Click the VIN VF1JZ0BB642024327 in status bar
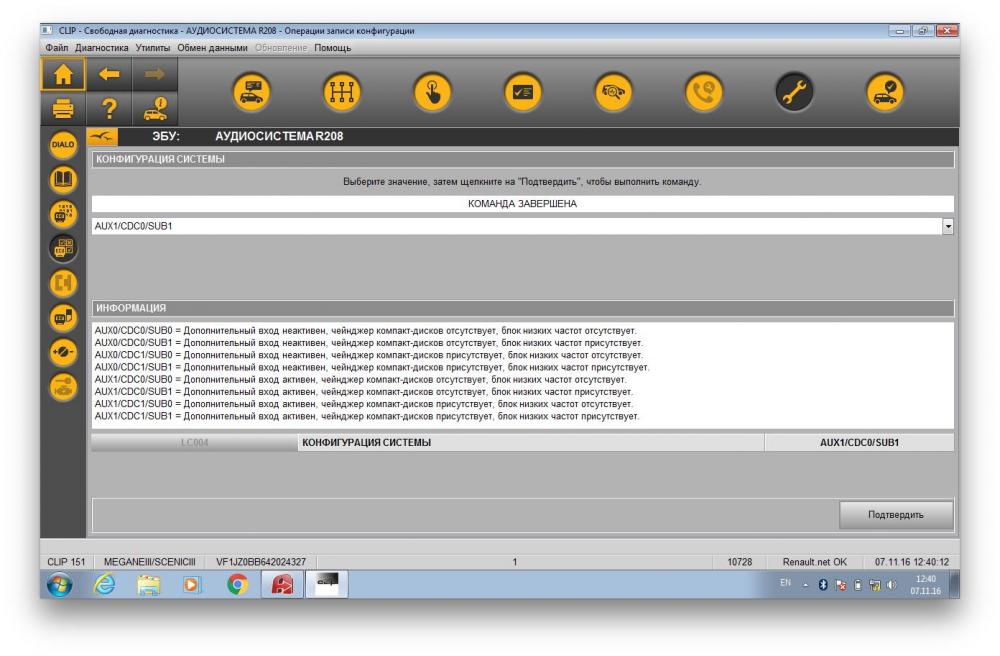The height and width of the screenshot is (656, 1000). click(x=261, y=562)
